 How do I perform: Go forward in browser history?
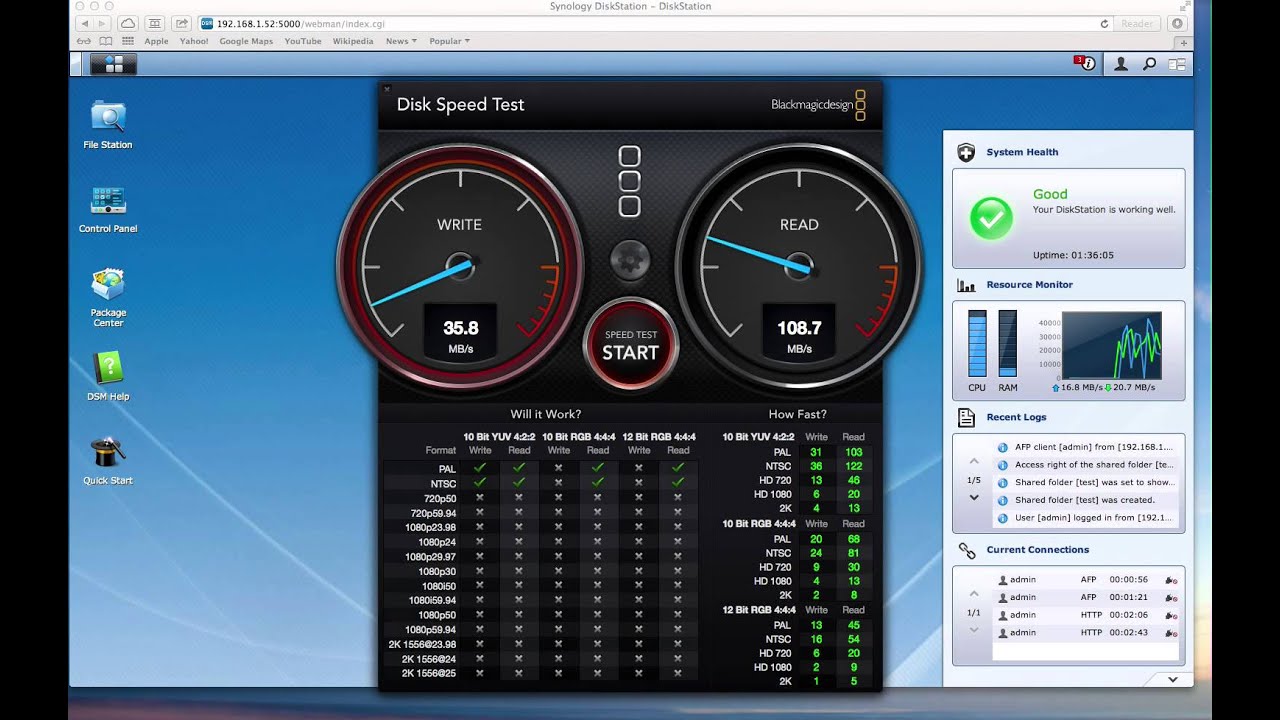(102, 23)
